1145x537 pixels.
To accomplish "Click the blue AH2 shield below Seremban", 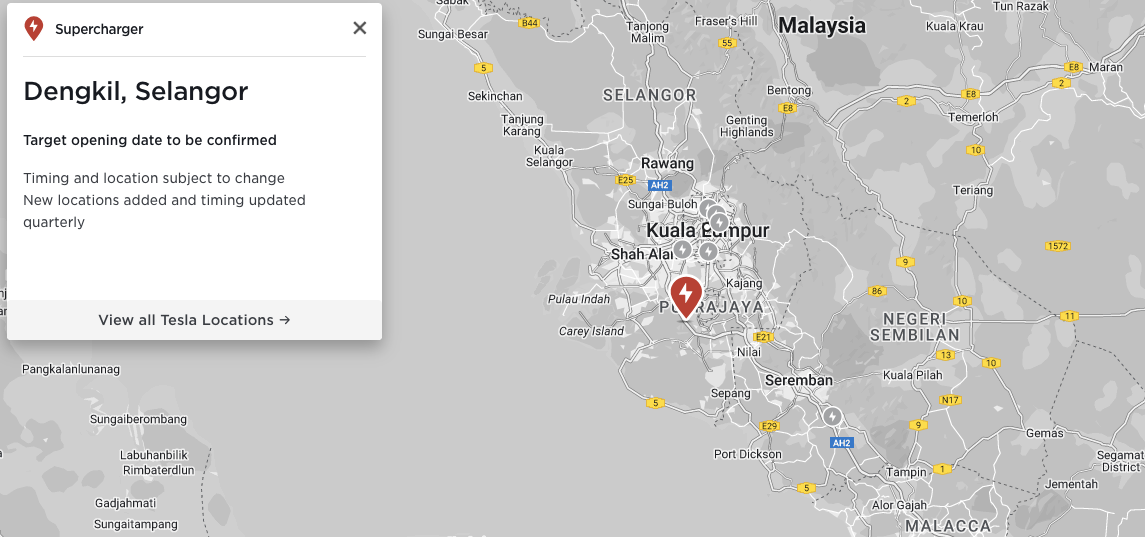I will point(842,443).
